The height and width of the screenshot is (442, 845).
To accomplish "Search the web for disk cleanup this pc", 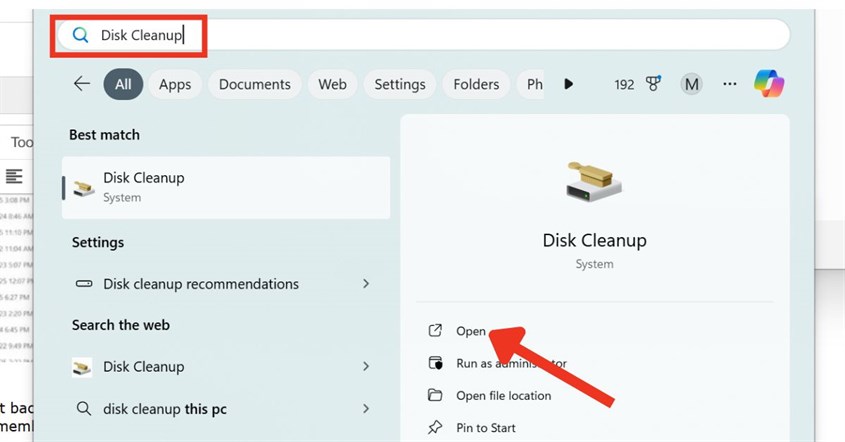I will (x=226, y=409).
